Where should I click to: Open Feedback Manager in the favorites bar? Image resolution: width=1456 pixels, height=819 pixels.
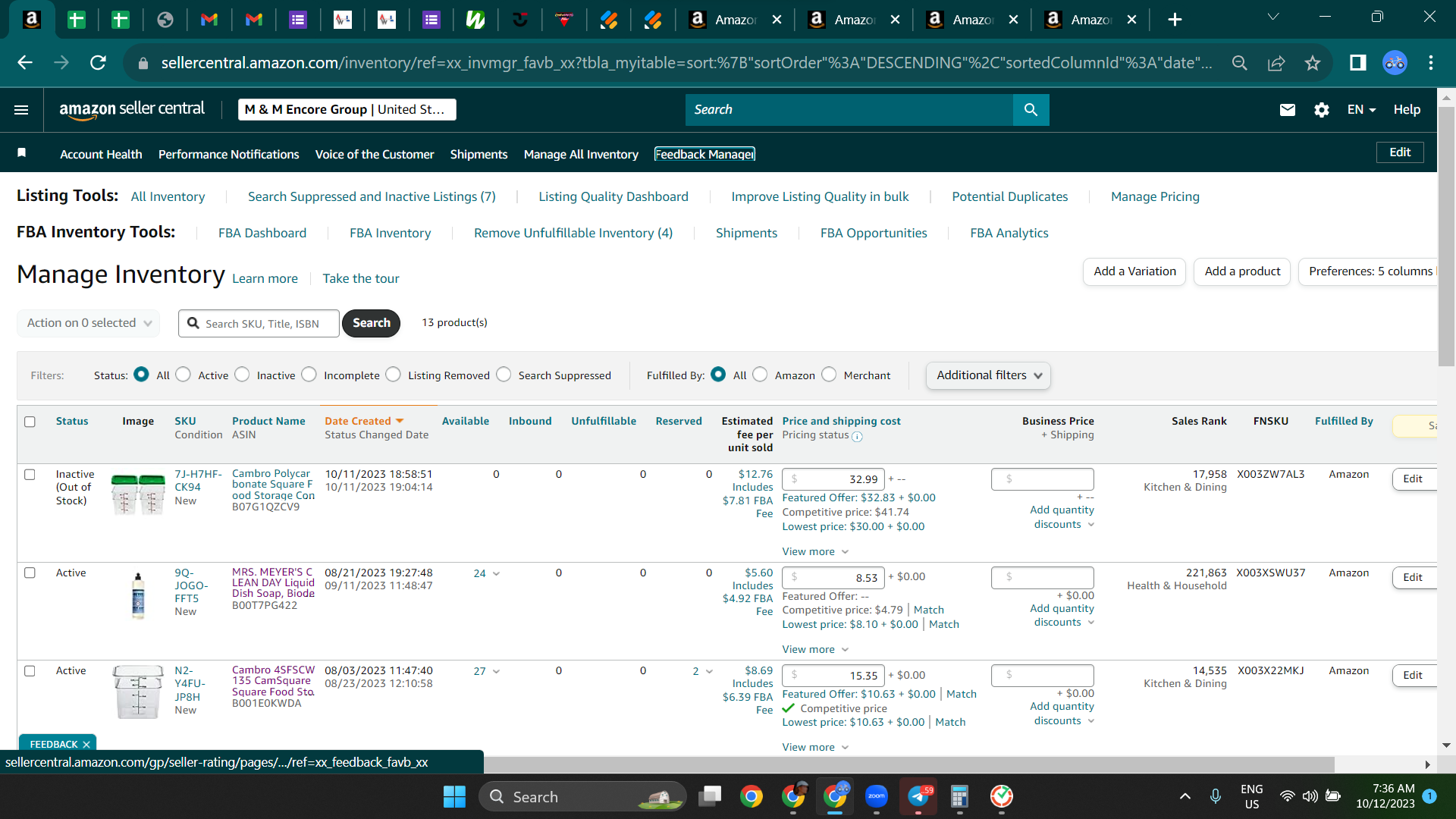[704, 155]
